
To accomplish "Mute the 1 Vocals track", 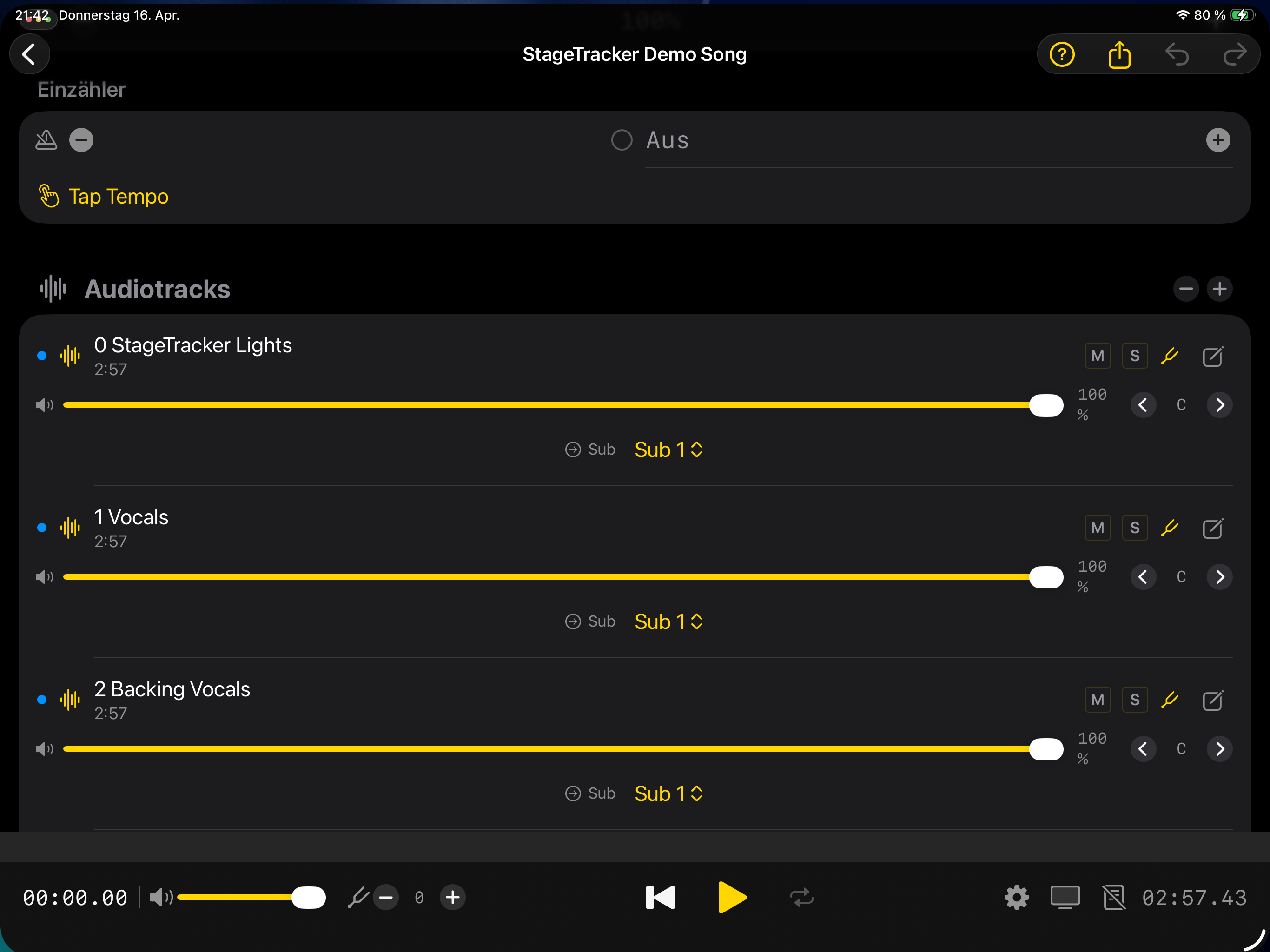I will point(1097,528).
